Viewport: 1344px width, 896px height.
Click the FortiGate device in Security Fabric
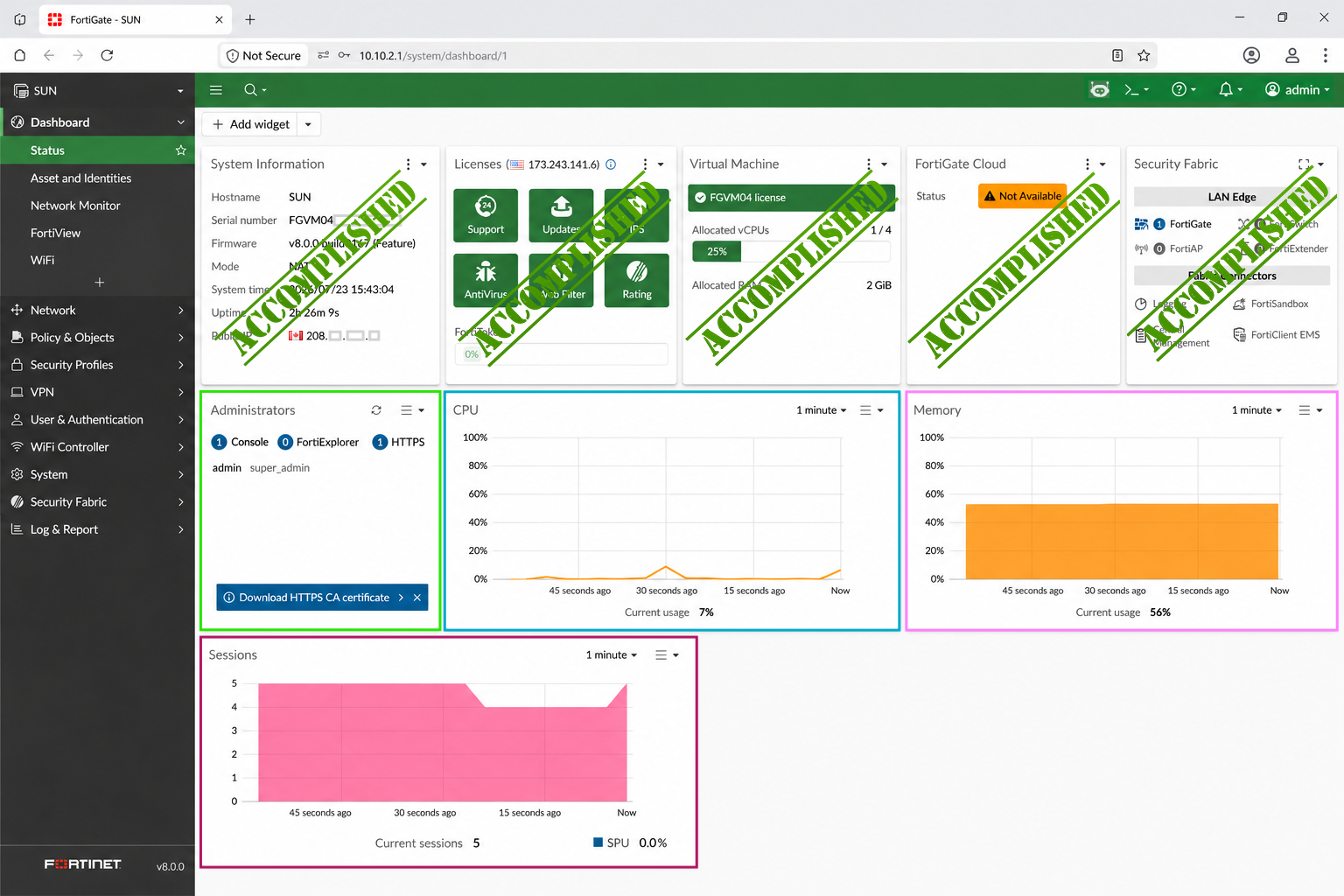click(1173, 224)
